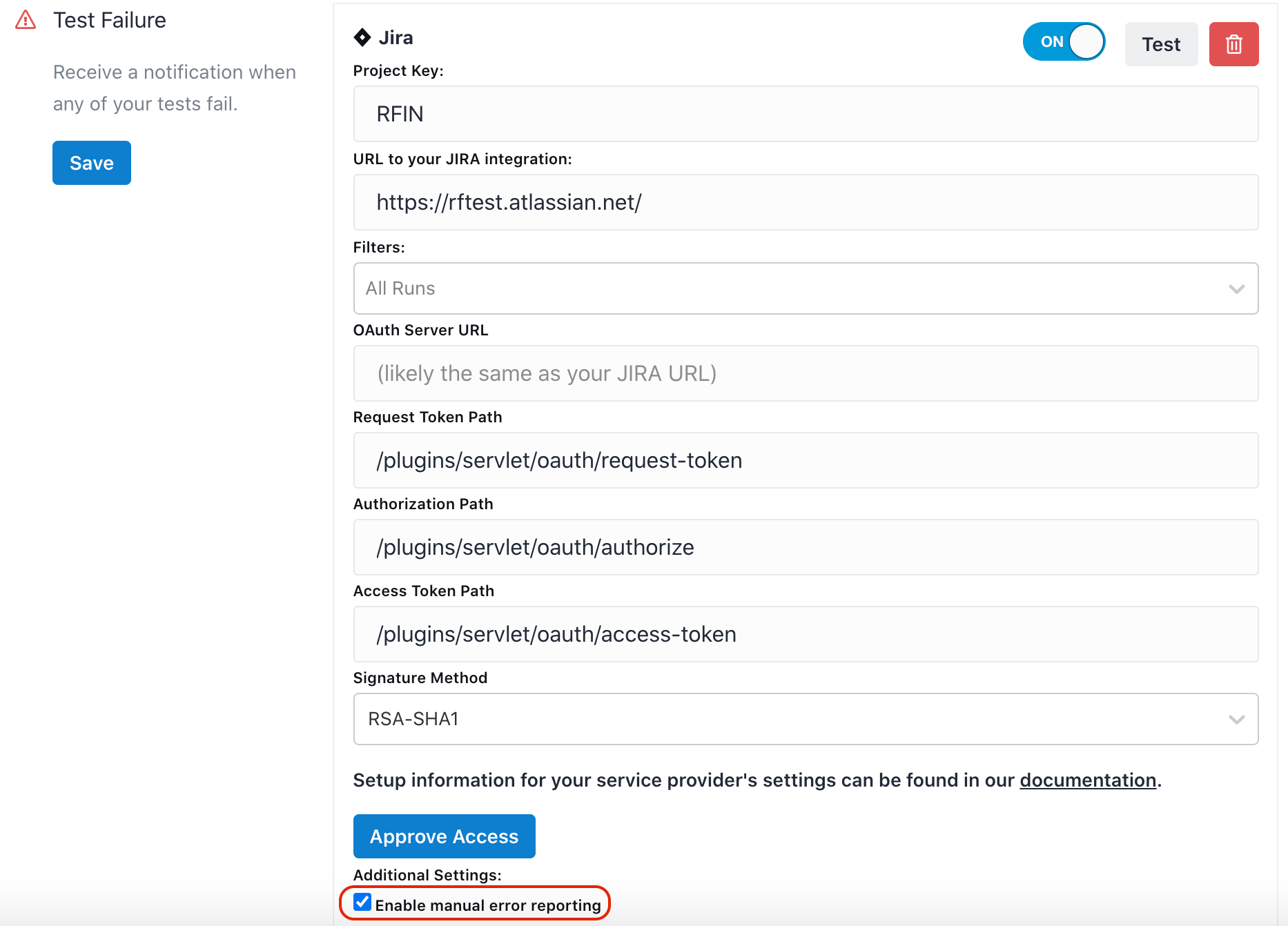Uncheck Enable manual error reporting
Screen dimensions: 1288x926
(x=362, y=903)
